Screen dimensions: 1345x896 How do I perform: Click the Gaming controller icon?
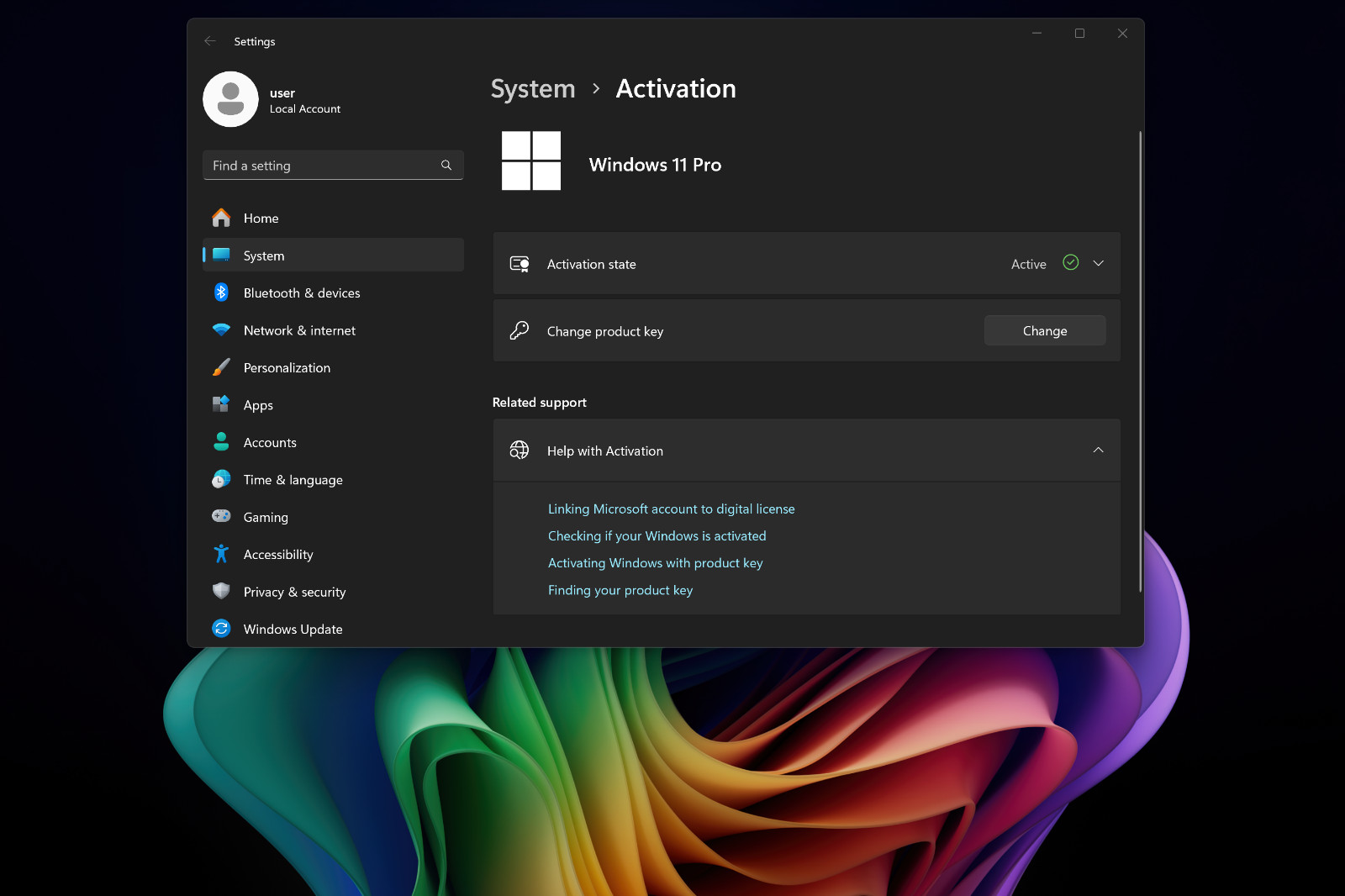(x=221, y=516)
